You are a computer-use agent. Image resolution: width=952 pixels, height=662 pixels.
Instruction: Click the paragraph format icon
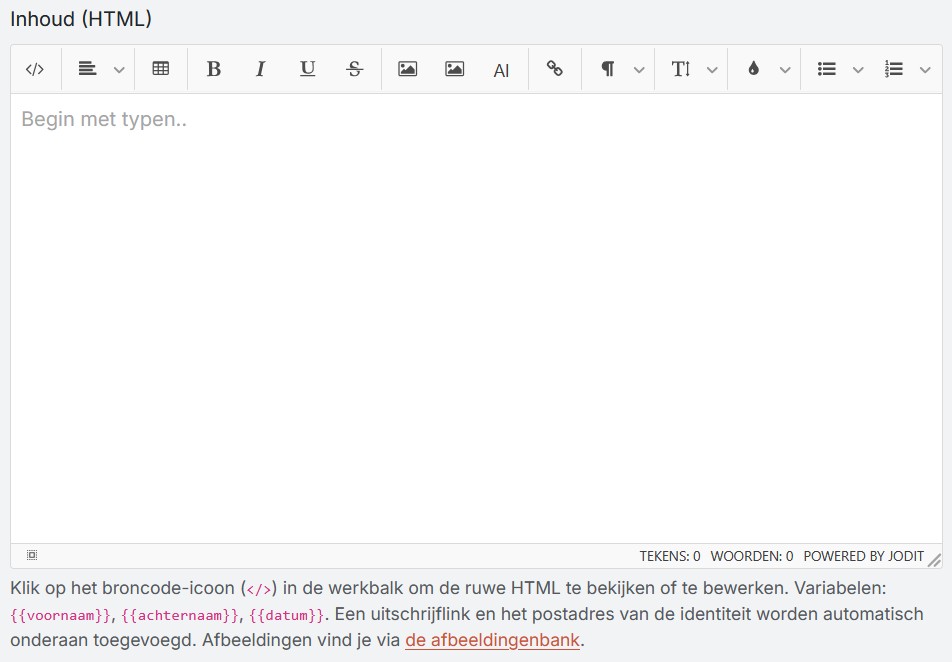point(607,69)
